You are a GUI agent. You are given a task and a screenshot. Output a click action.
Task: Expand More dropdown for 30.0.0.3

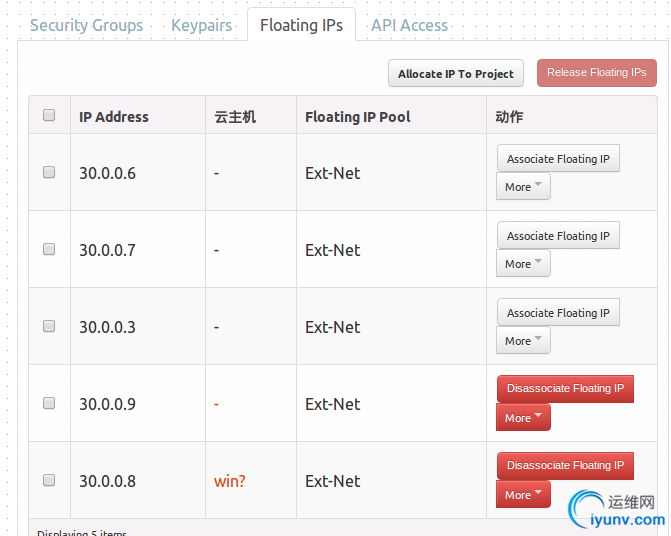click(523, 341)
